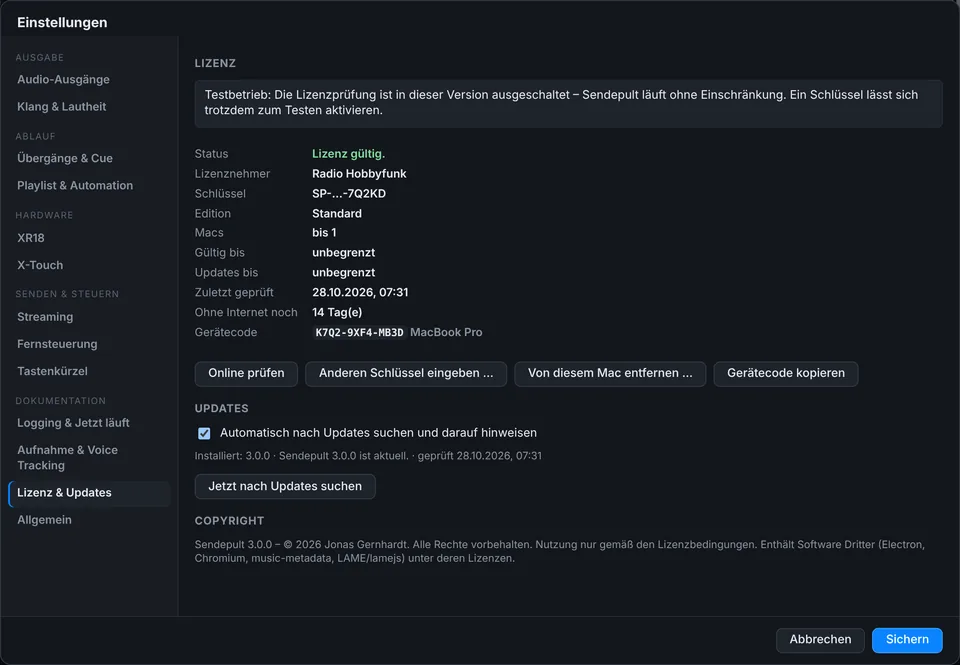The image size is (960, 665).
Task: Cancel with the Abbrechen button
Action: (820, 640)
